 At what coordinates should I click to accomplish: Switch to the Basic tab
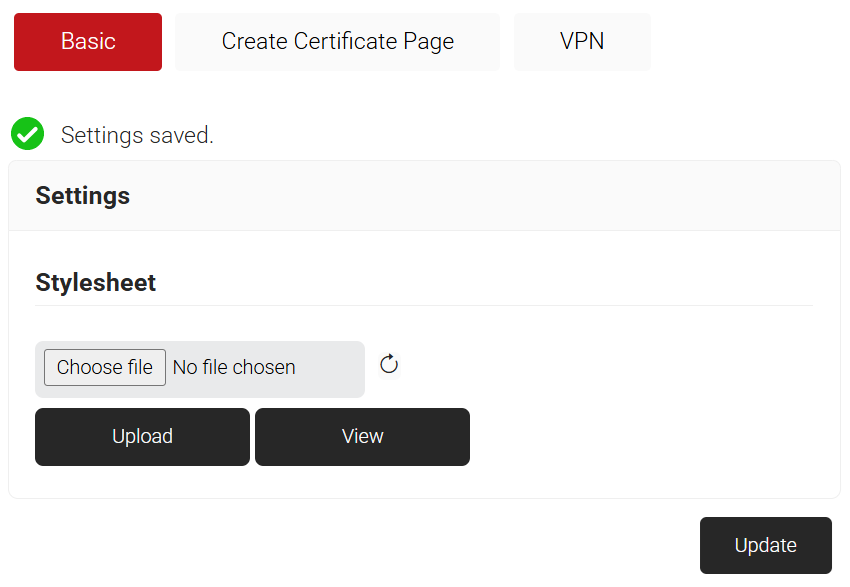(x=88, y=42)
